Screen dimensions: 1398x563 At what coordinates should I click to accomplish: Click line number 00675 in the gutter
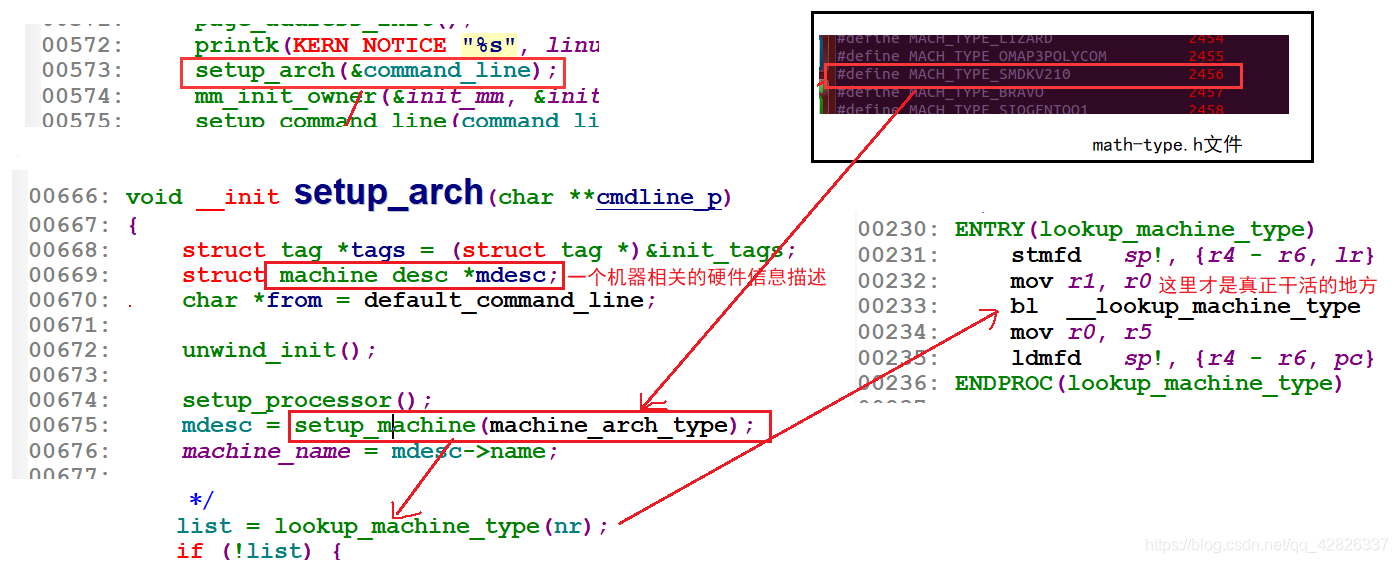tap(70, 426)
